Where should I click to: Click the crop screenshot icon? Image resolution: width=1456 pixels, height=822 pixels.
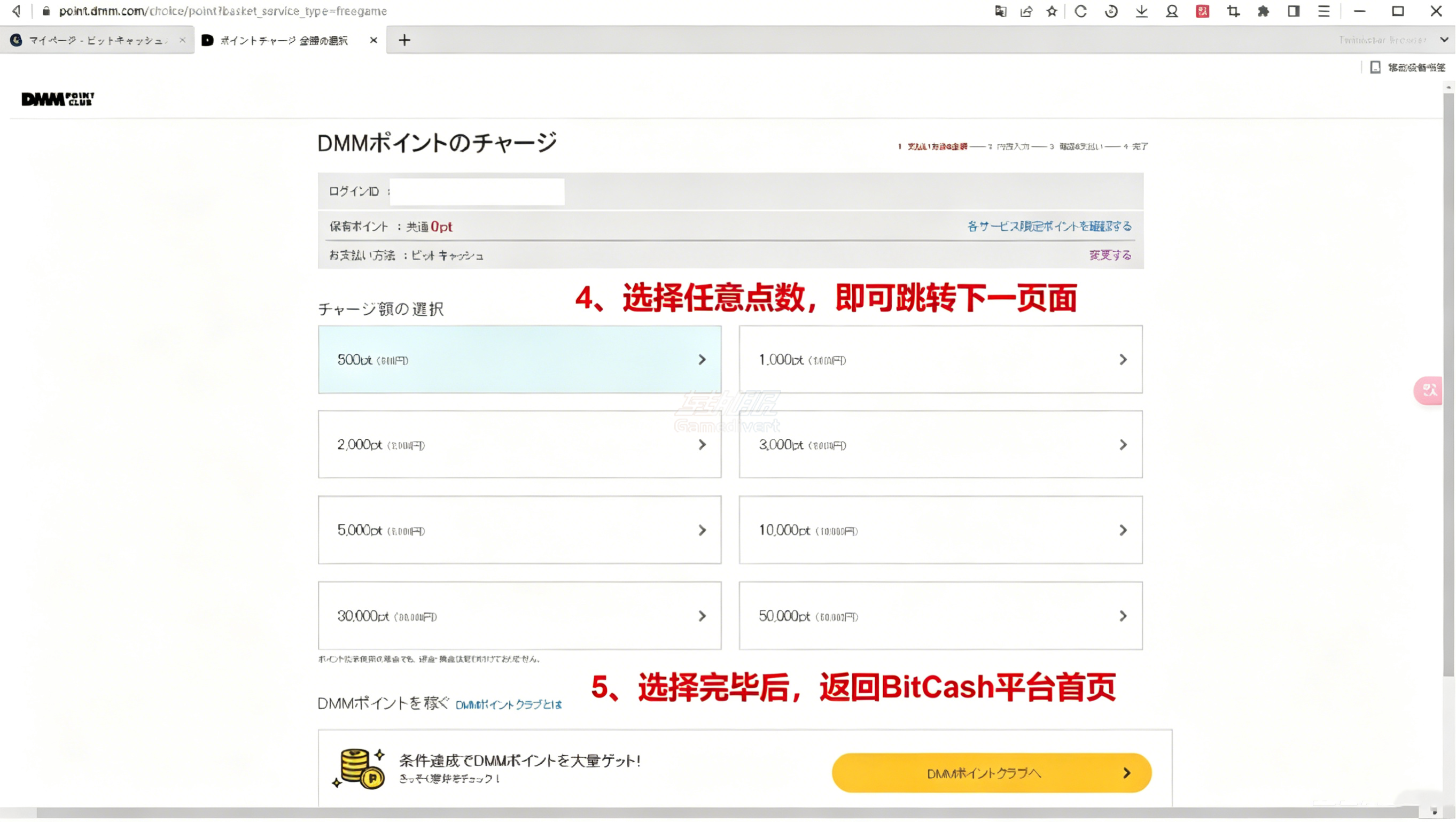(x=1233, y=11)
